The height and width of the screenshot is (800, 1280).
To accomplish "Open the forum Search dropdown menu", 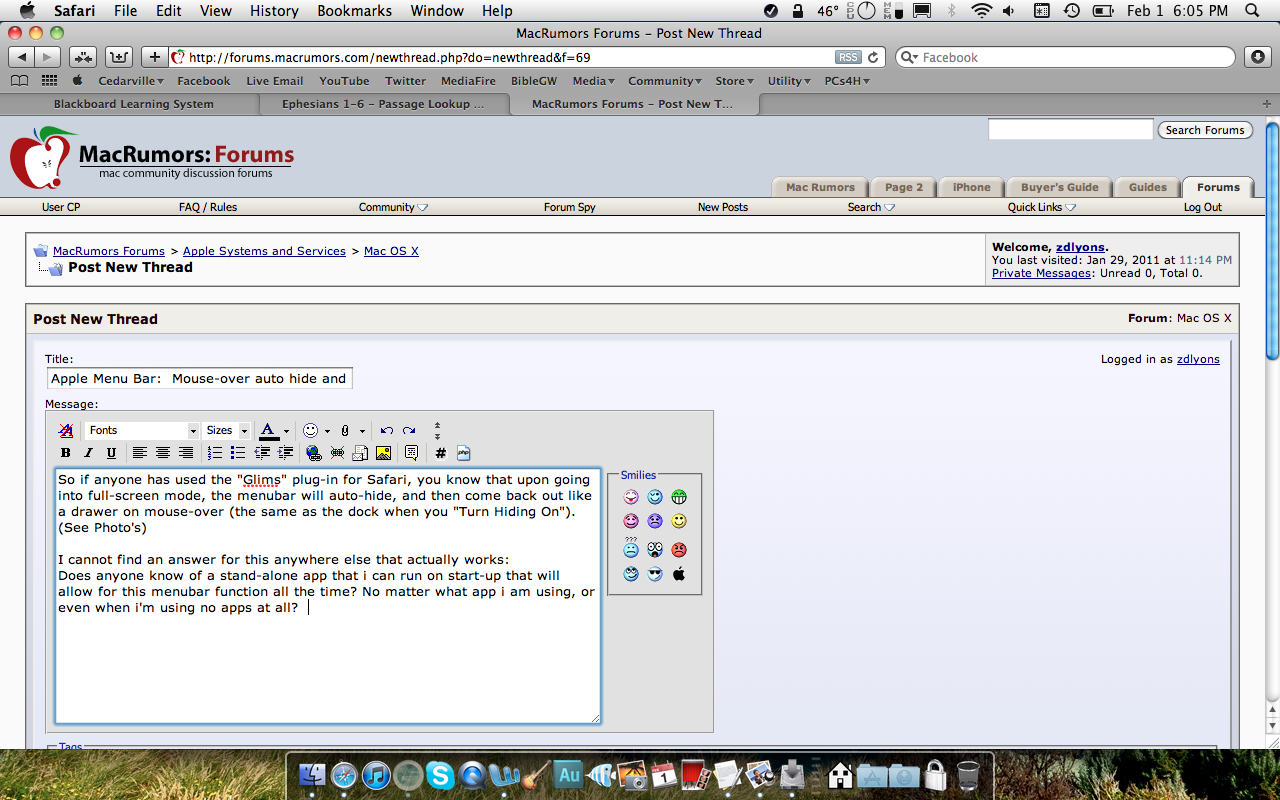I will (871, 207).
